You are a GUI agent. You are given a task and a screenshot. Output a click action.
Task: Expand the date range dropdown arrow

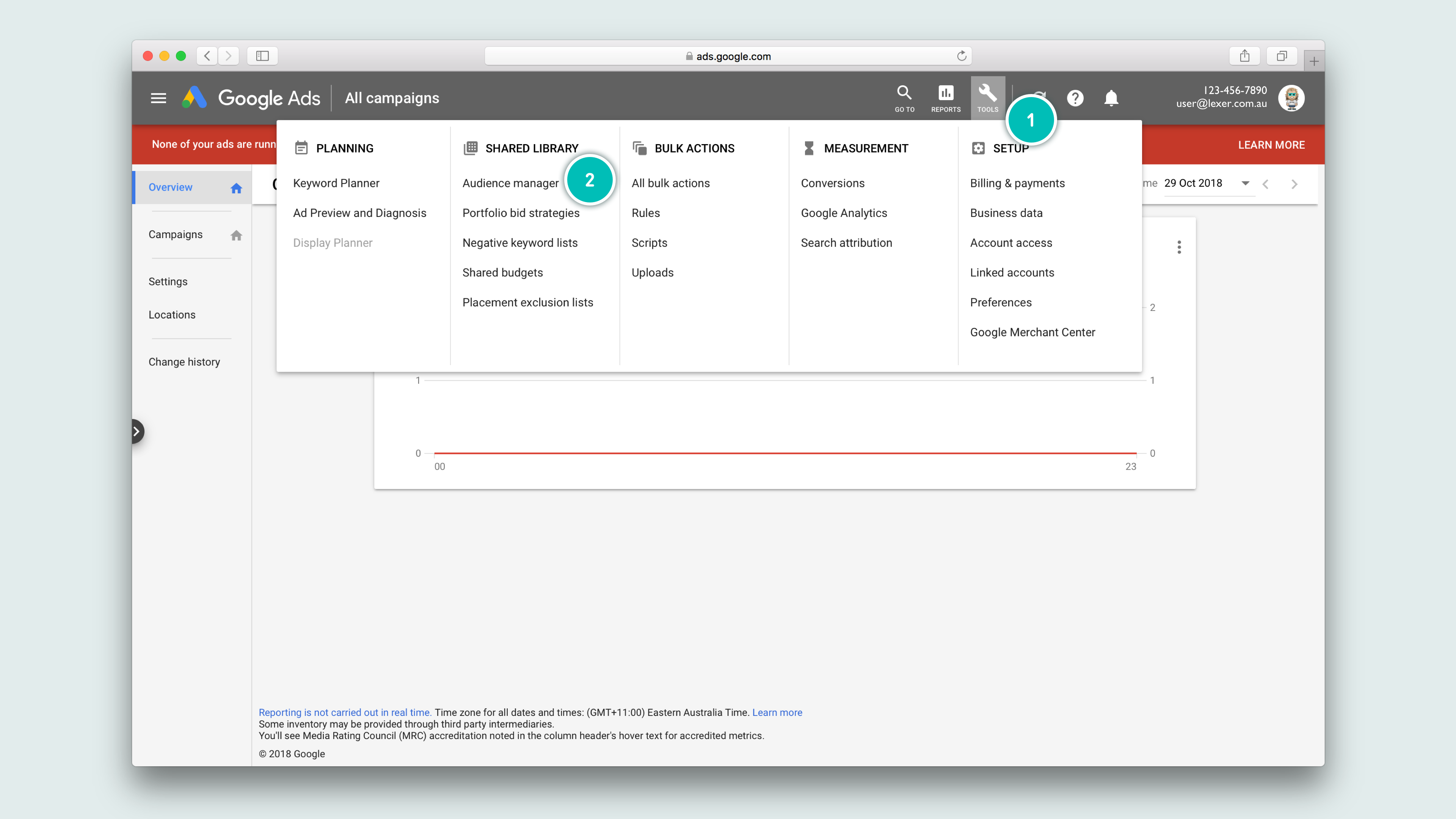(1245, 183)
